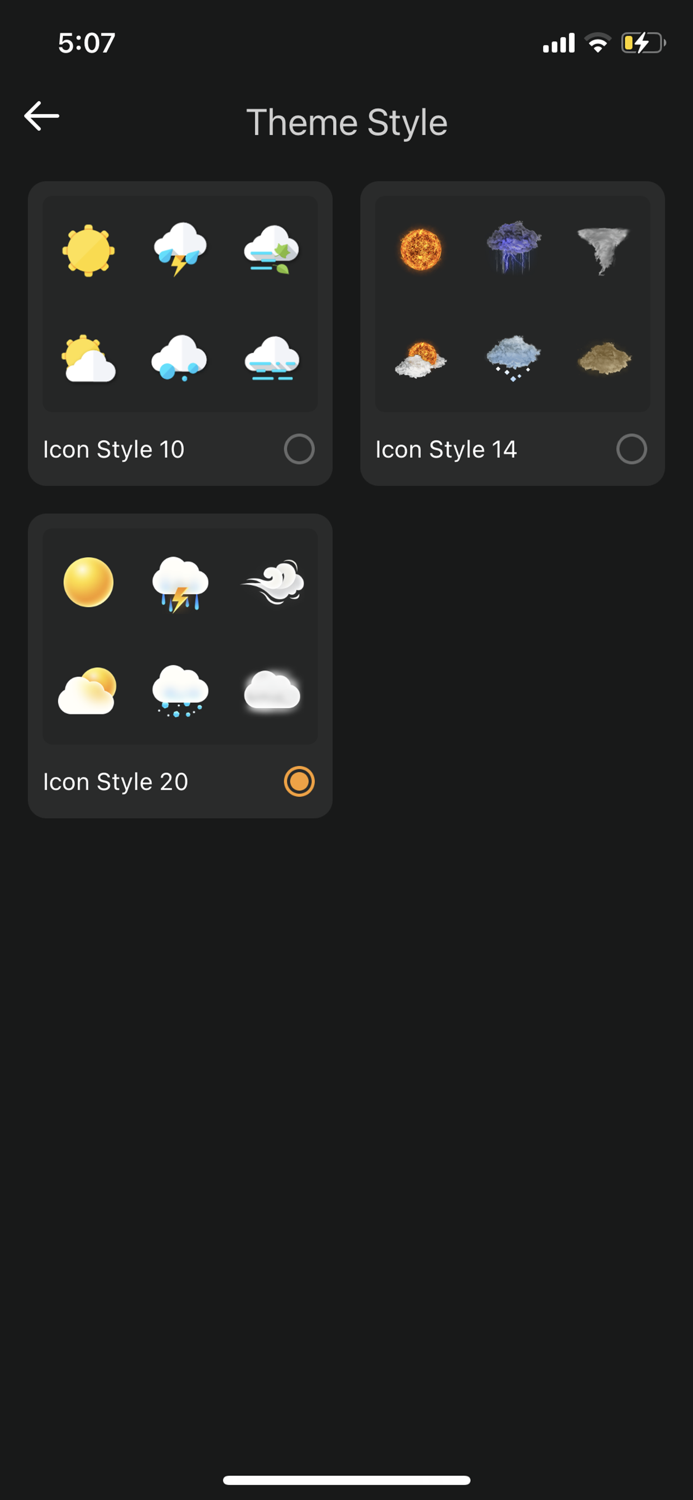The width and height of the screenshot is (693, 1500).
Task: Click the snowy cloud icon in Icon Style 10
Action: pyautogui.click(x=180, y=360)
